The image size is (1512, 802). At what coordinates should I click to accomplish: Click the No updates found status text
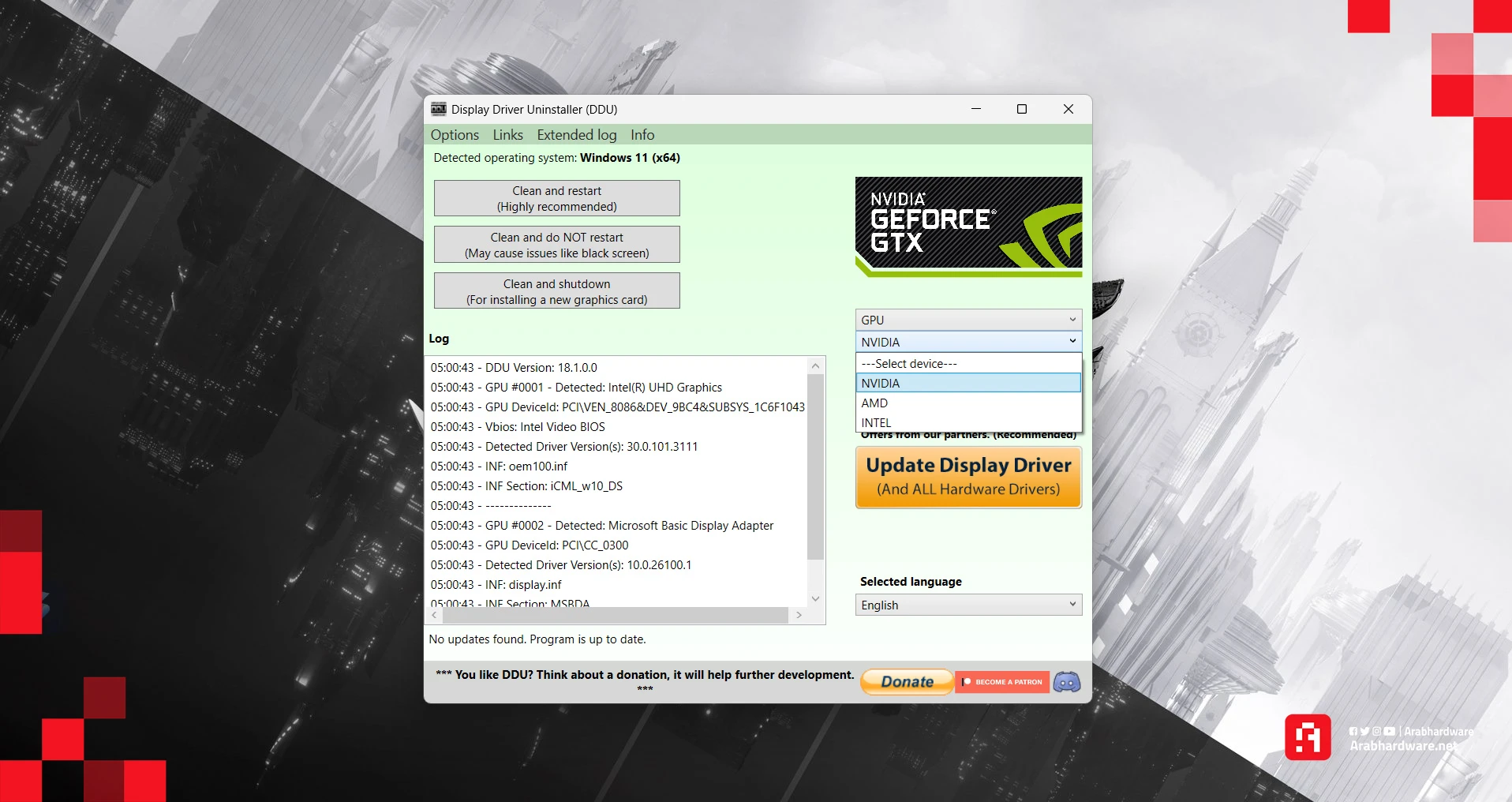[537, 639]
